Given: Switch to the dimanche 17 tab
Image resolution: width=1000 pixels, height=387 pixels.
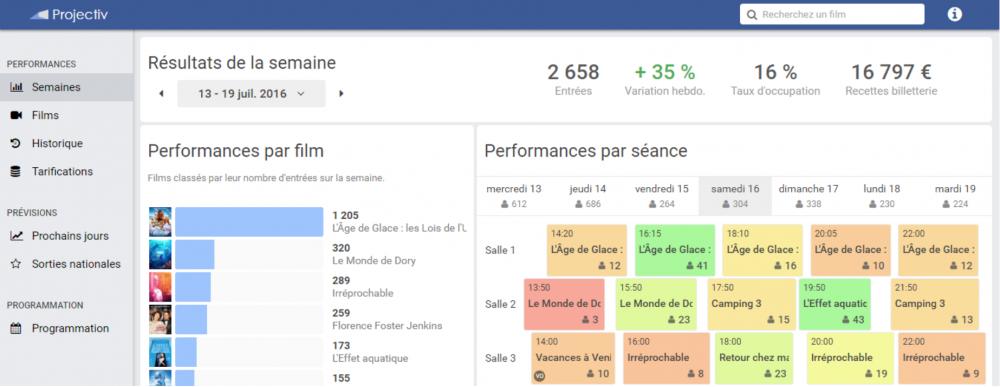Looking at the screenshot, I should pyautogui.click(x=809, y=196).
